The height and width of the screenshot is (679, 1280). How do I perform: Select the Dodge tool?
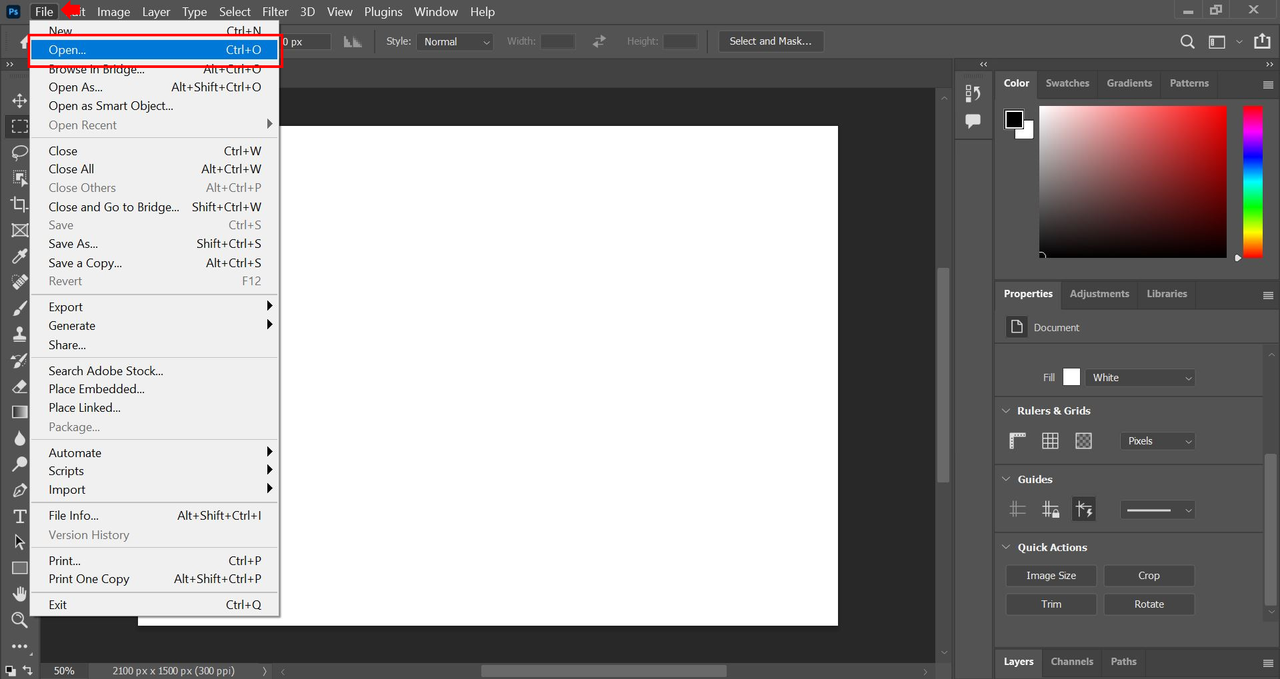19,464
